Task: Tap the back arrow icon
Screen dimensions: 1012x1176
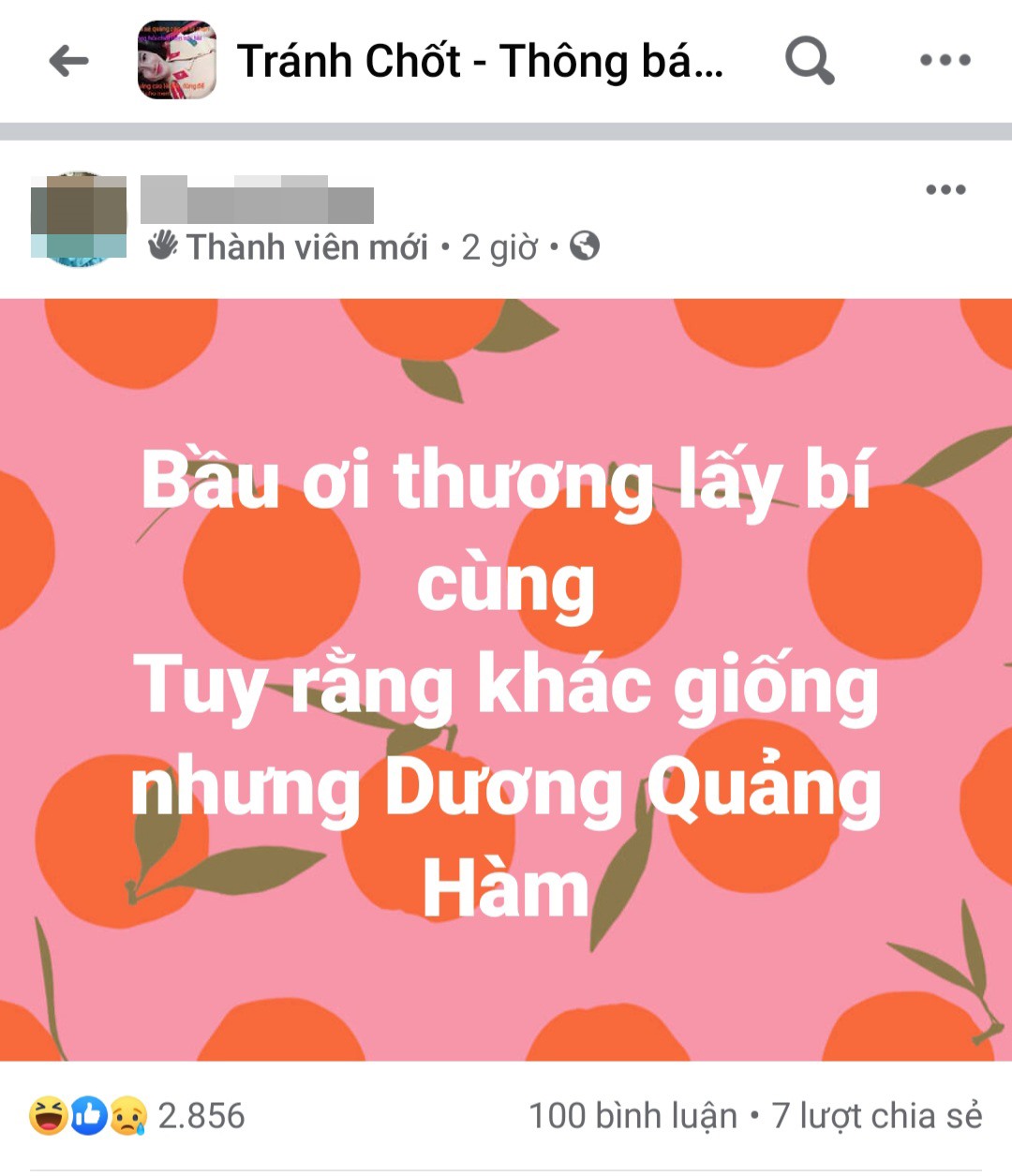Action: 68,61
